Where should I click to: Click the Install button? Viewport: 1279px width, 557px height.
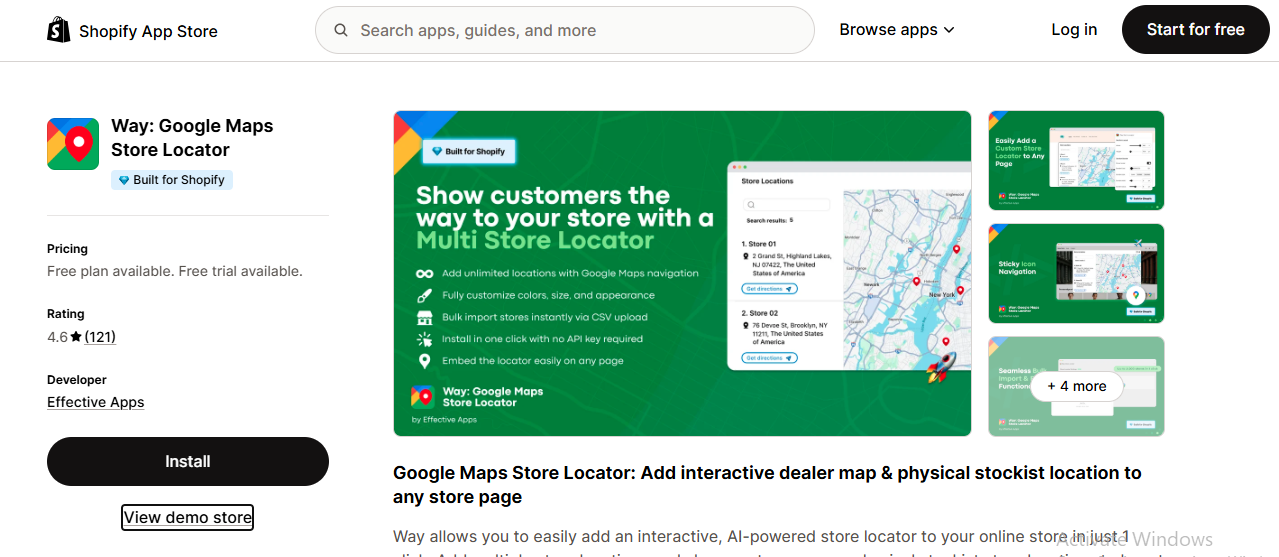pyautogui.click(x=188, y=462)
